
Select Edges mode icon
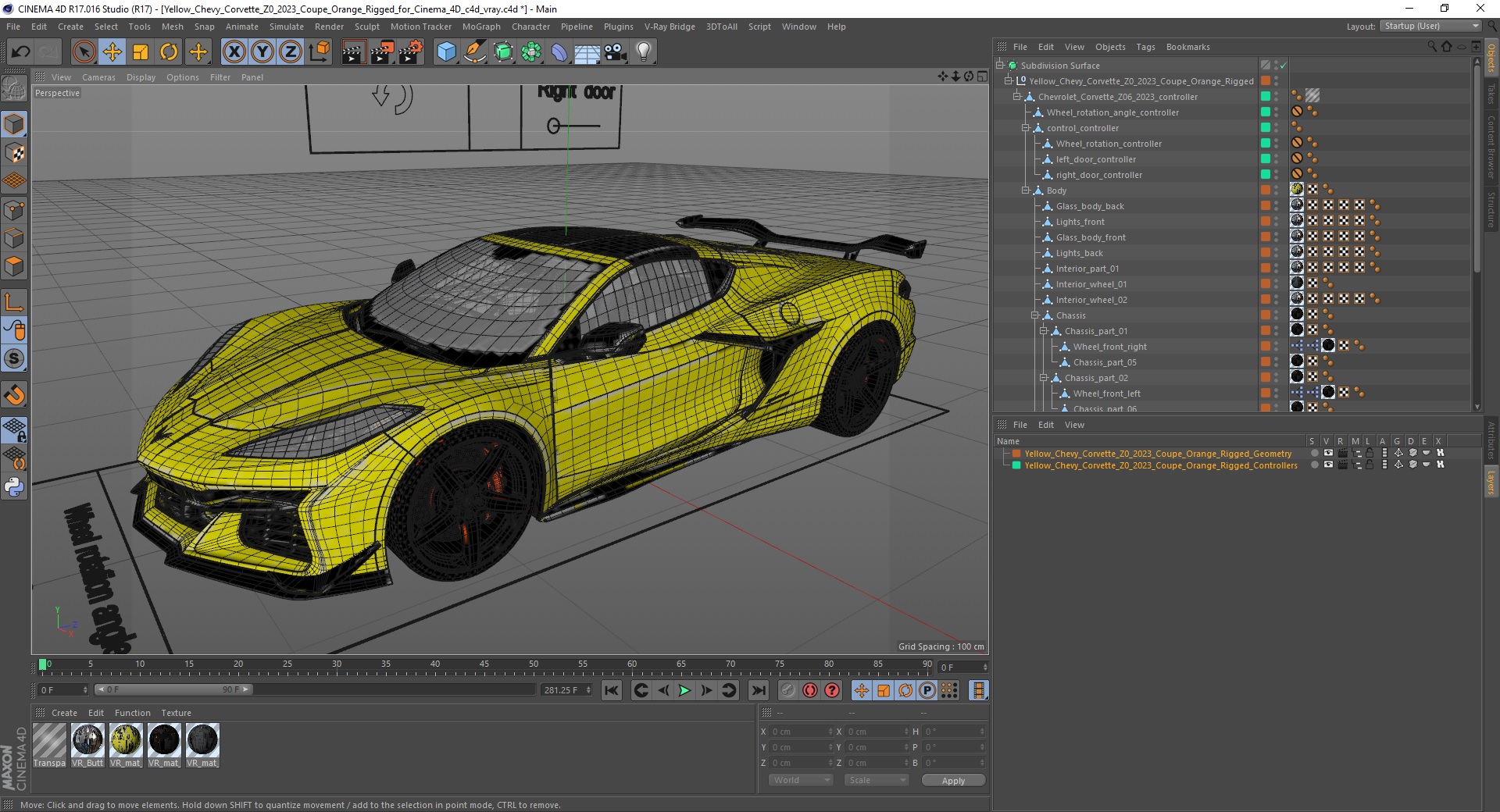click(x=14, y=238)
